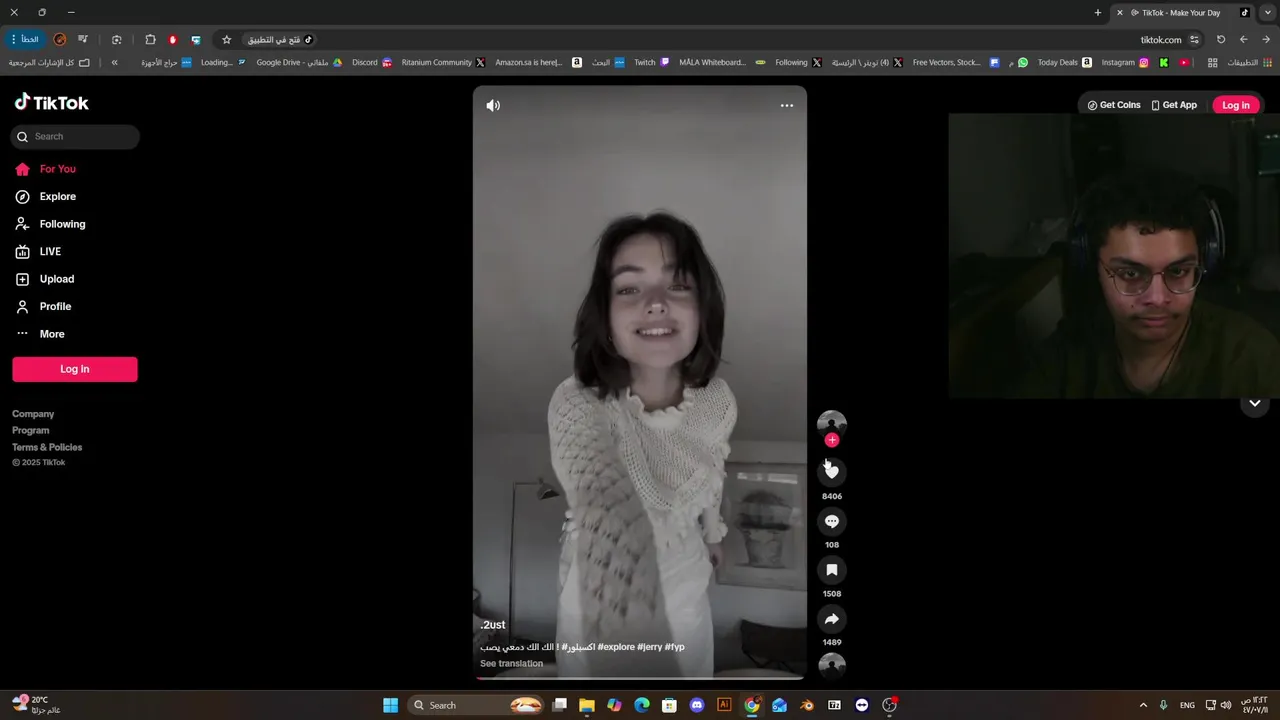Click the open-in-app chip in address bar
Viewport: 1280px width, 720px height.
280,40
